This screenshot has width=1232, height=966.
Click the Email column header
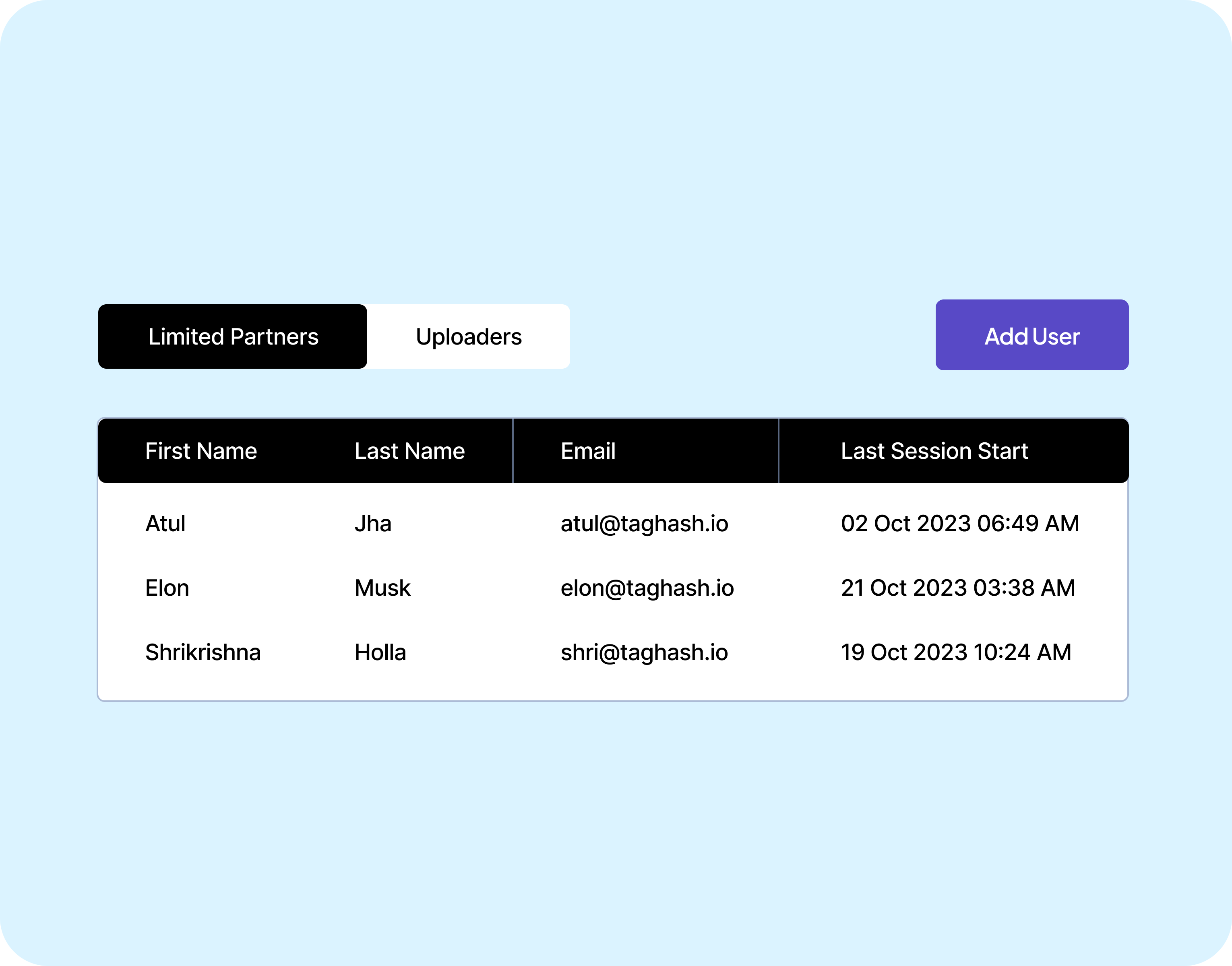588,451
